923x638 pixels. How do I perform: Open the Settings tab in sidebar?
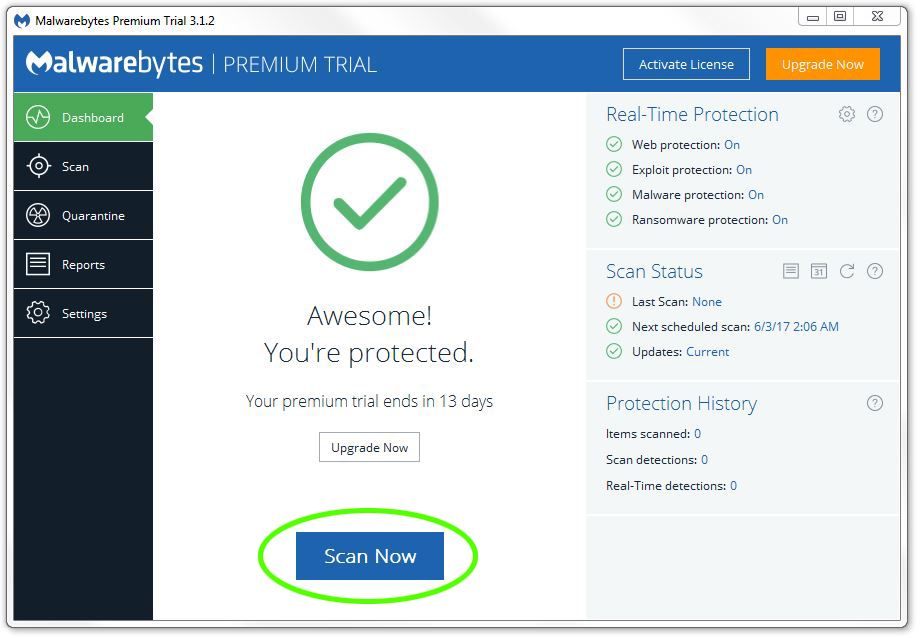[84, 313]
